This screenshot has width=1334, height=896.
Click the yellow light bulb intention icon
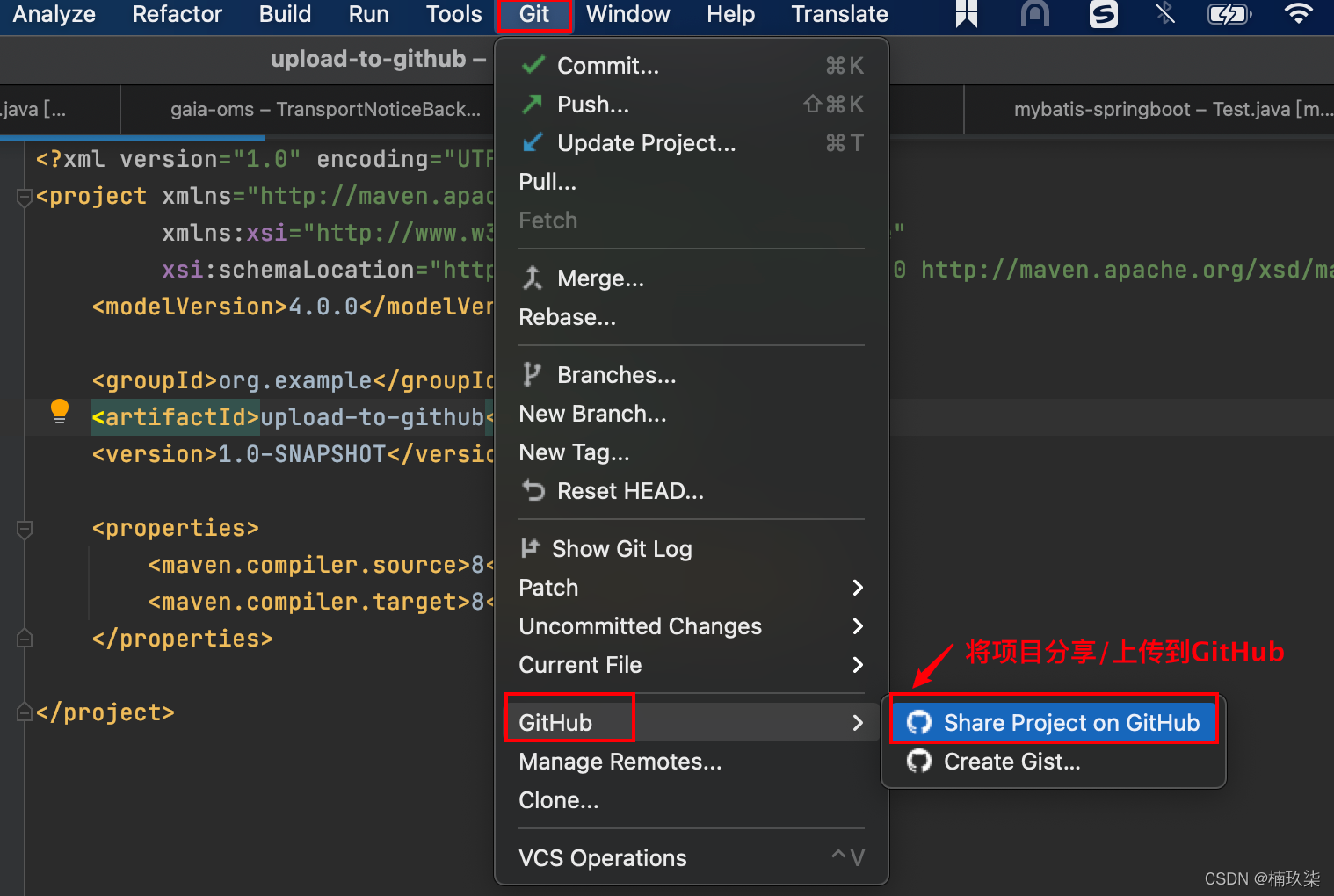tap(59, 410)
